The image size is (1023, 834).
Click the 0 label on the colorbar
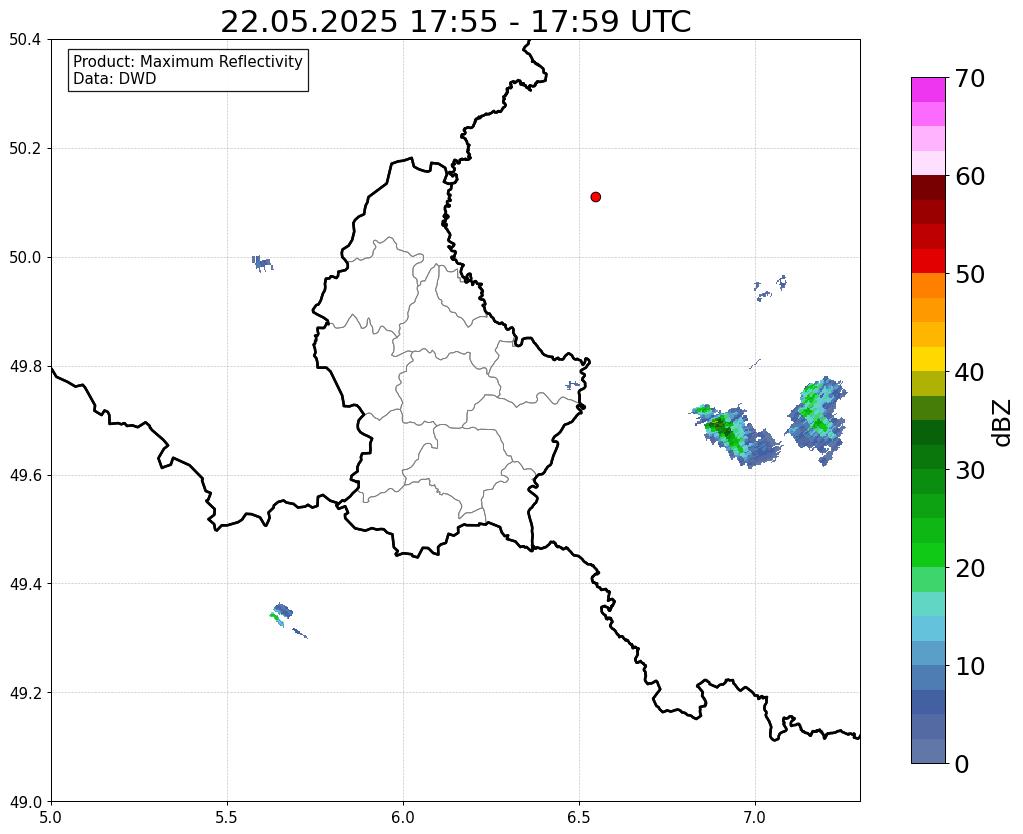tap(962, 764)
